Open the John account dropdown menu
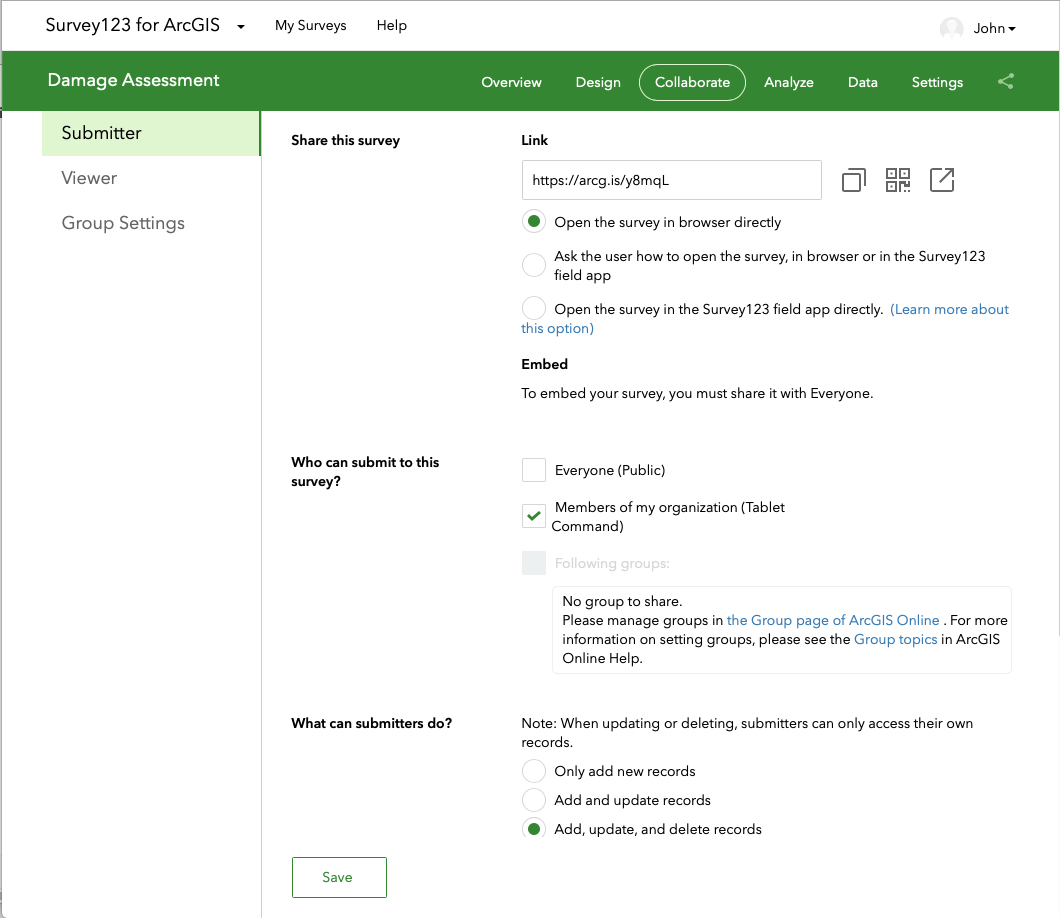The width and height of the screenshot is (1060, 918). point(994,28)
